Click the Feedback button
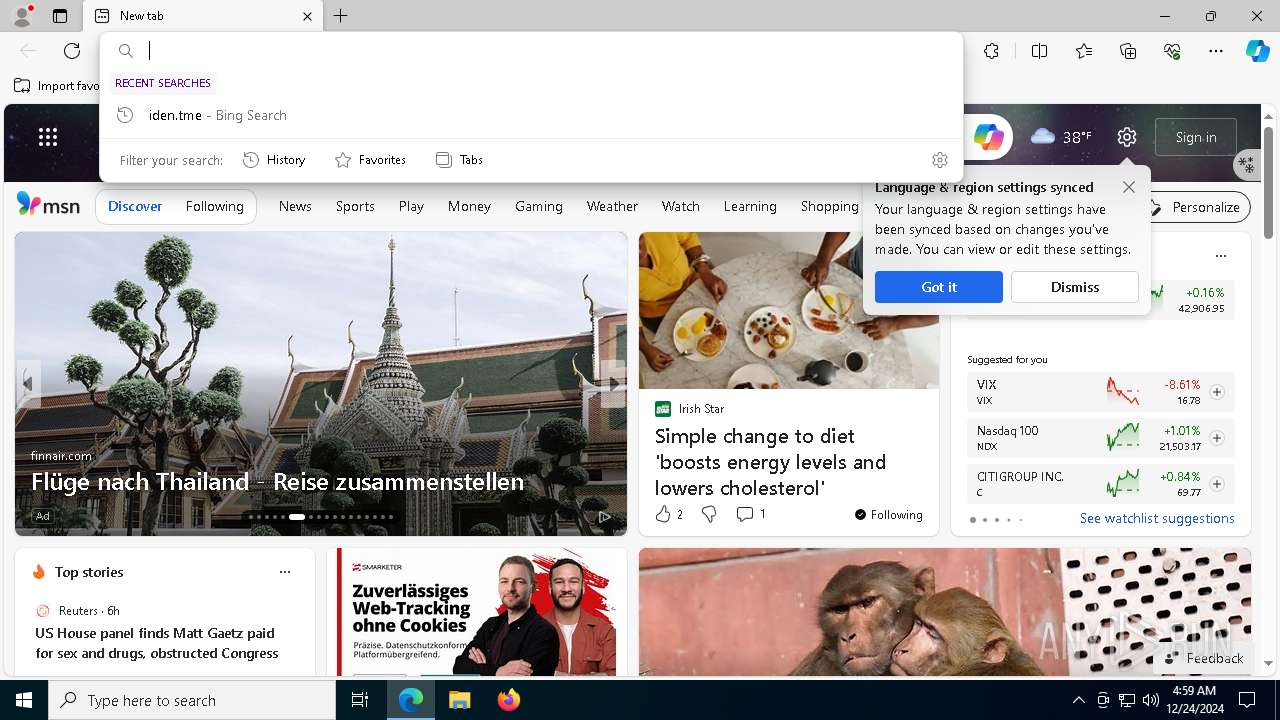Screen dimensions: 1280x720 [1204, 658]
